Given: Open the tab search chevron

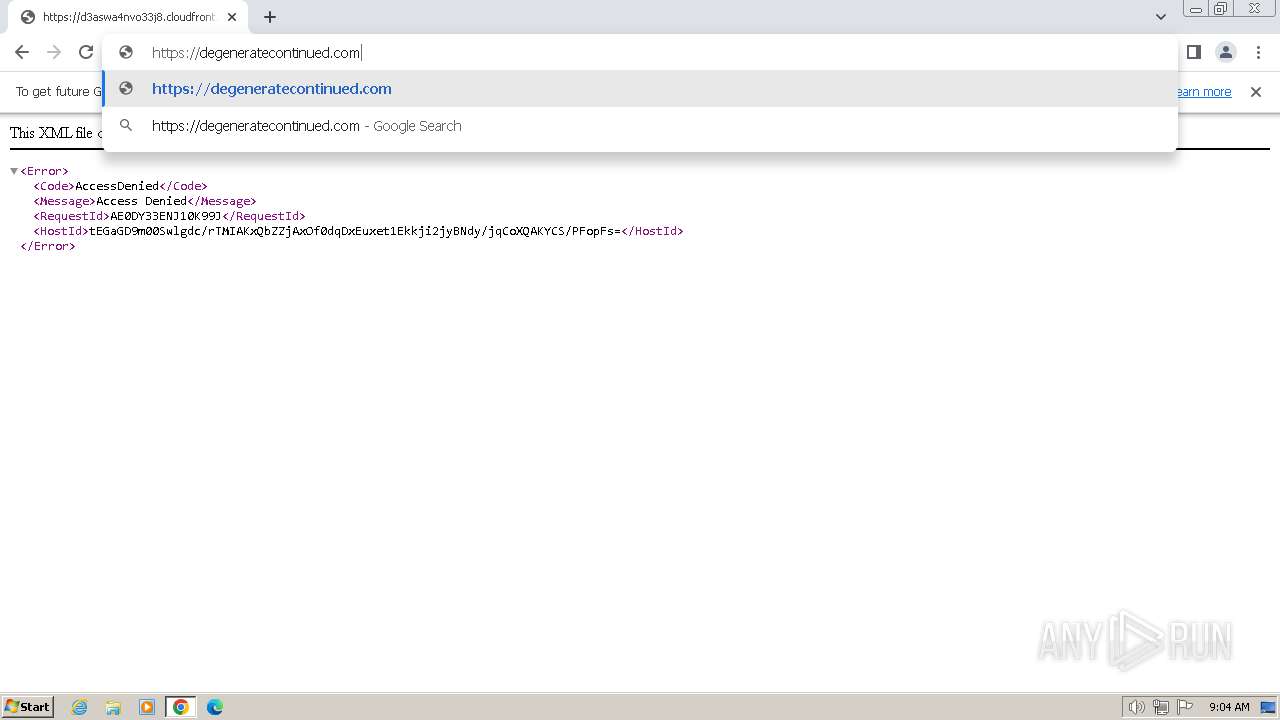Looking at the screenshot, I should coord(1161,17).
